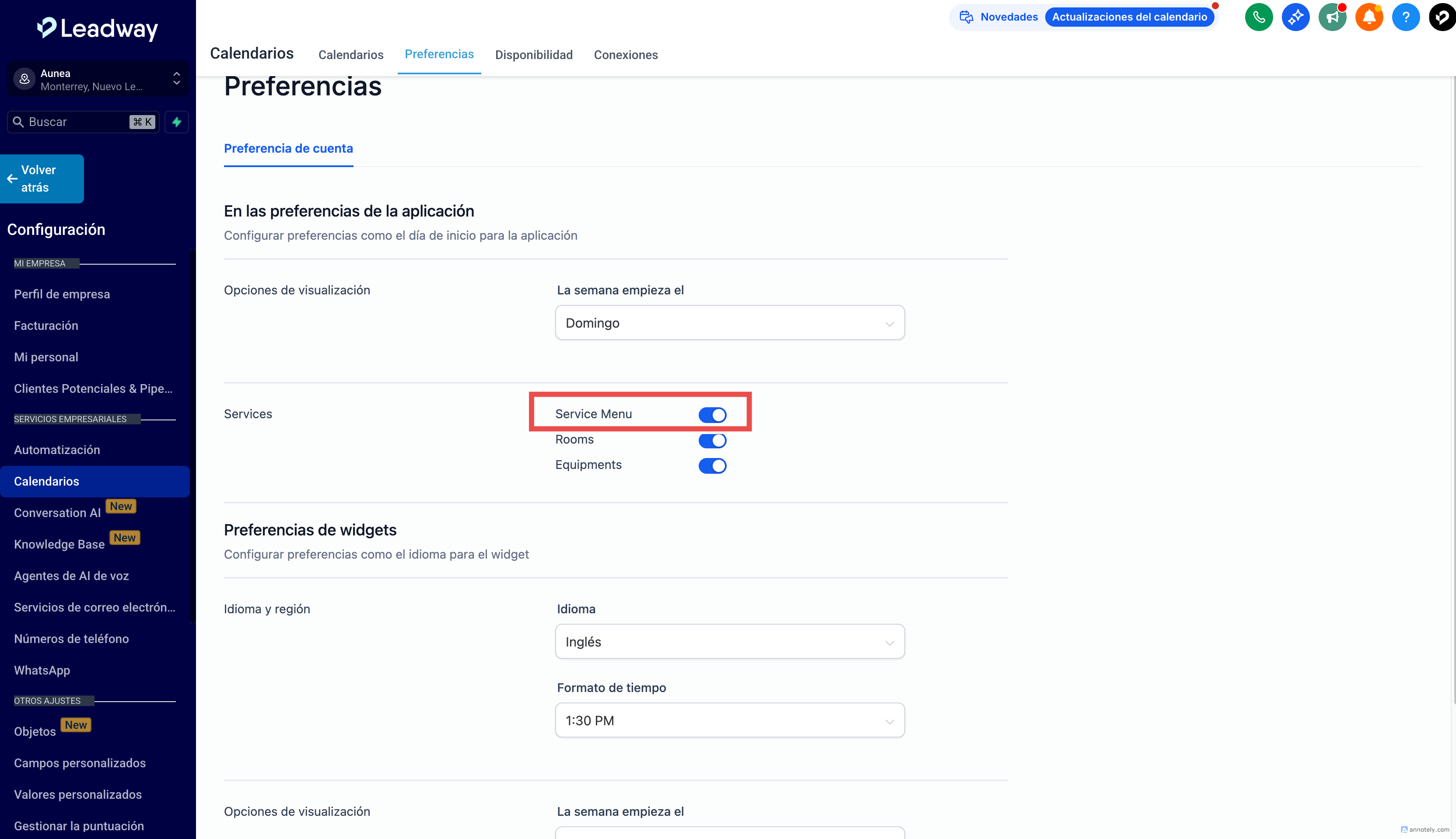Click the green lightning bolt quick actions icon

pyautogui.click(x=177, y=122)
